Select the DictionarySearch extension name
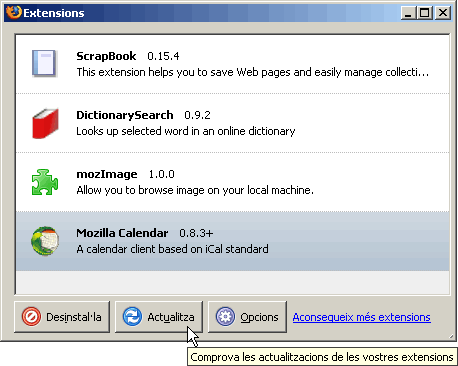 click(125, 115)
